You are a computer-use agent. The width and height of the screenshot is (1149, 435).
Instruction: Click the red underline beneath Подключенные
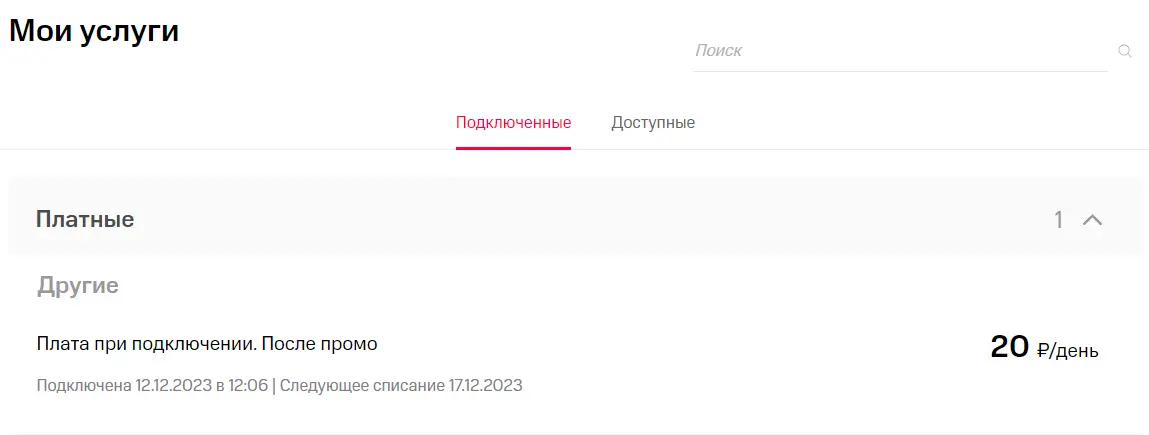point(513,148)
